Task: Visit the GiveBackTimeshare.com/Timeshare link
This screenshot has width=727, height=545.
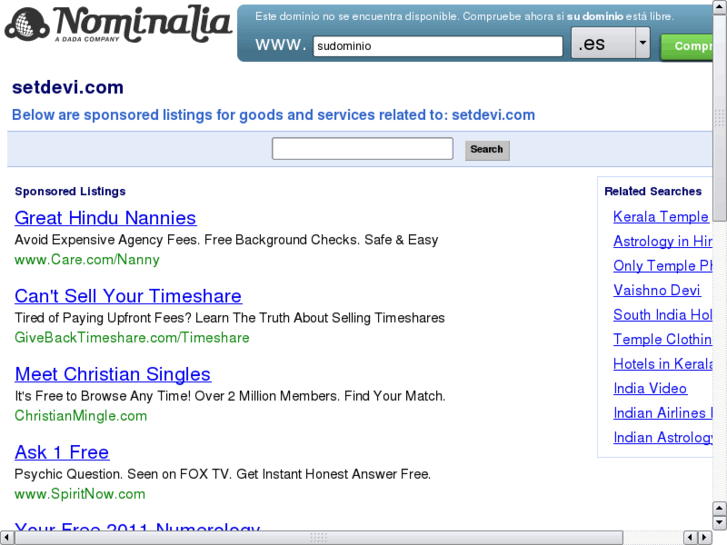Action: point(132,337)
